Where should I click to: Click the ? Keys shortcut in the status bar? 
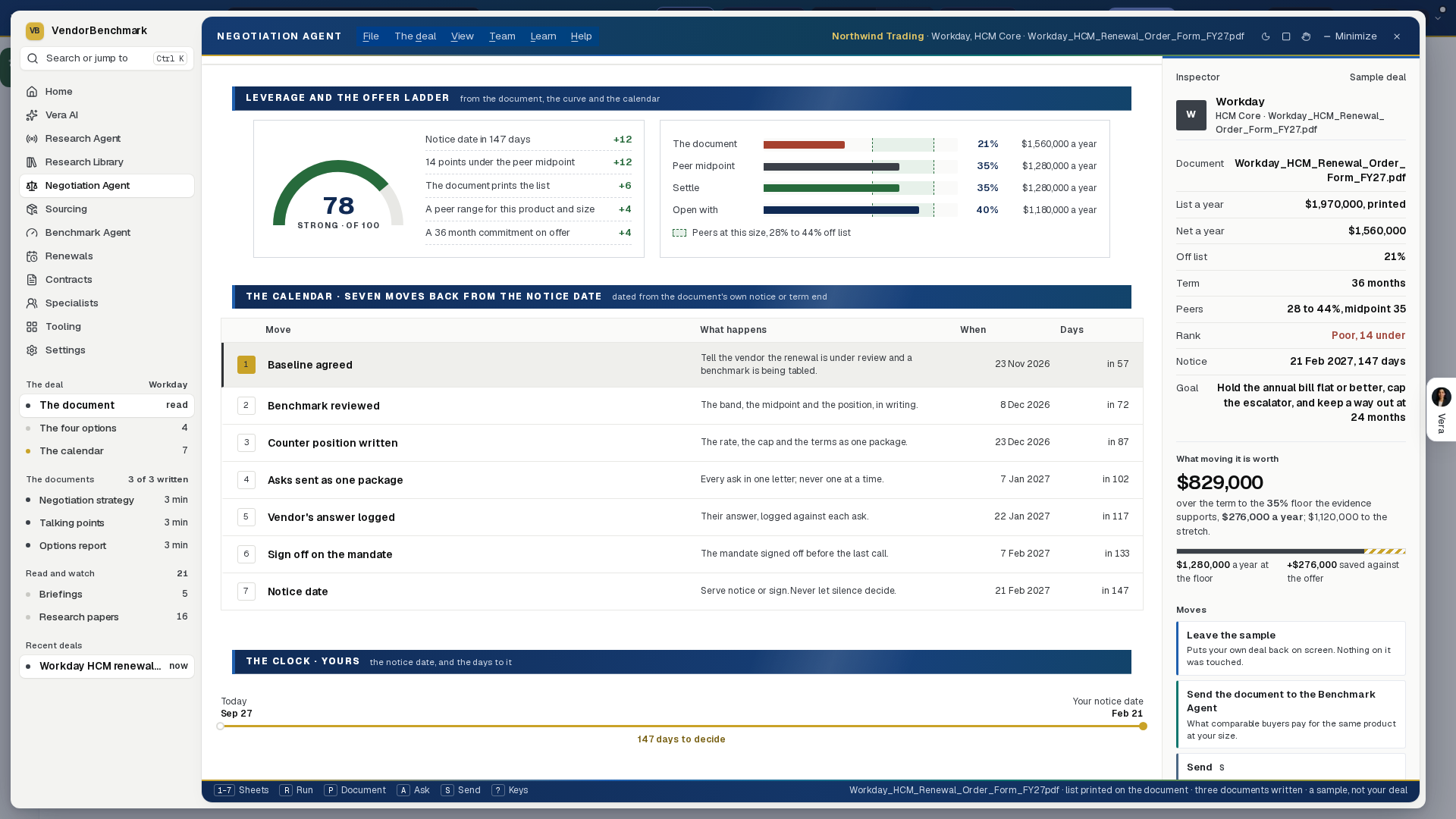point(510,790)
